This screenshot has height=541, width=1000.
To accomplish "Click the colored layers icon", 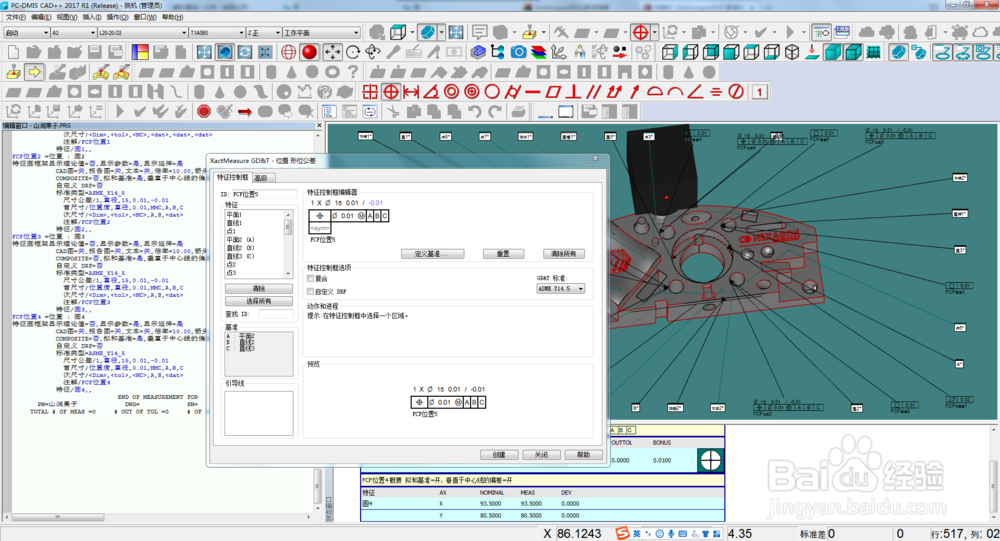I will (539, 52).
